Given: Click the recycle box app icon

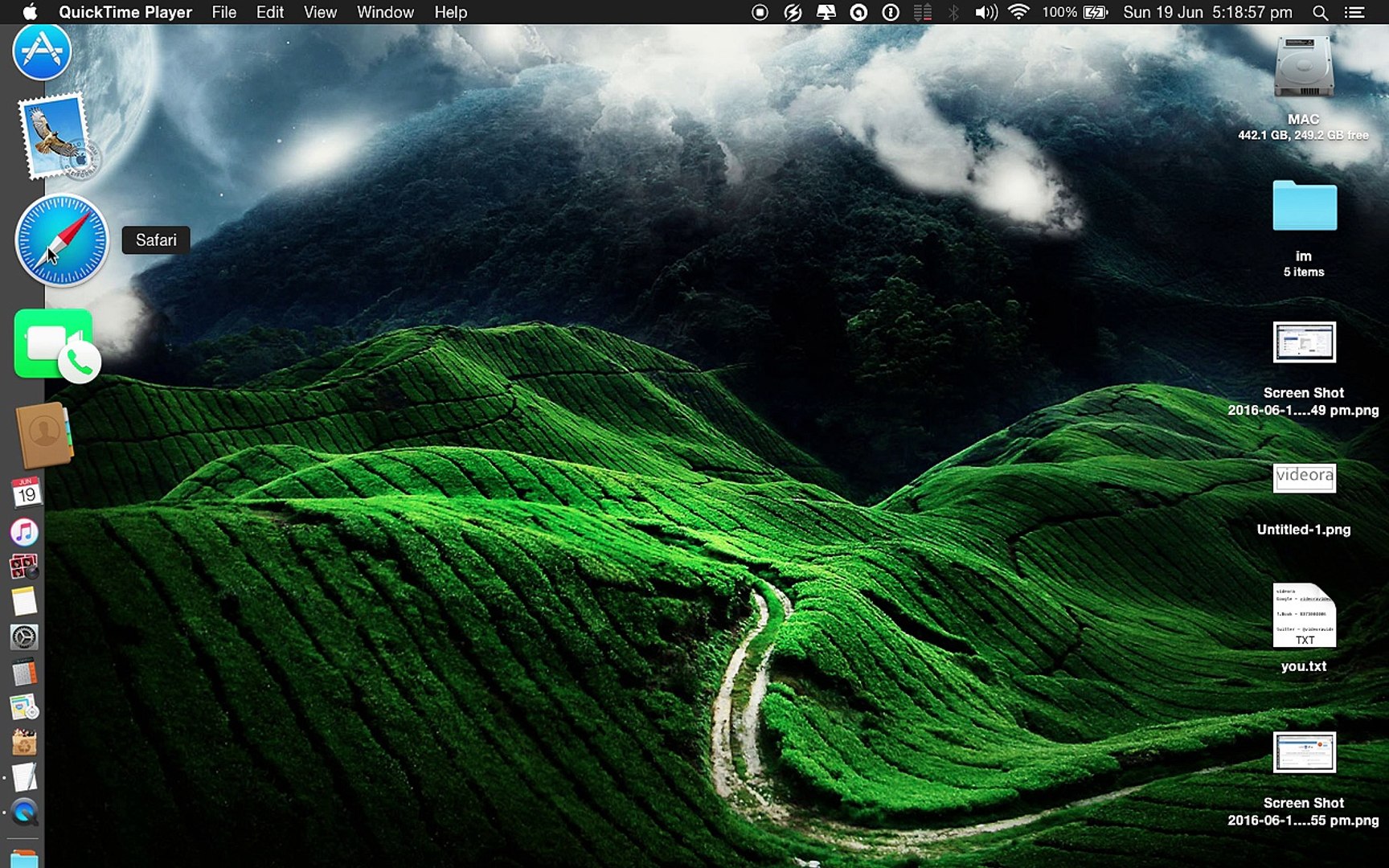Looking at the screenshot, I should tap(24, 743).
